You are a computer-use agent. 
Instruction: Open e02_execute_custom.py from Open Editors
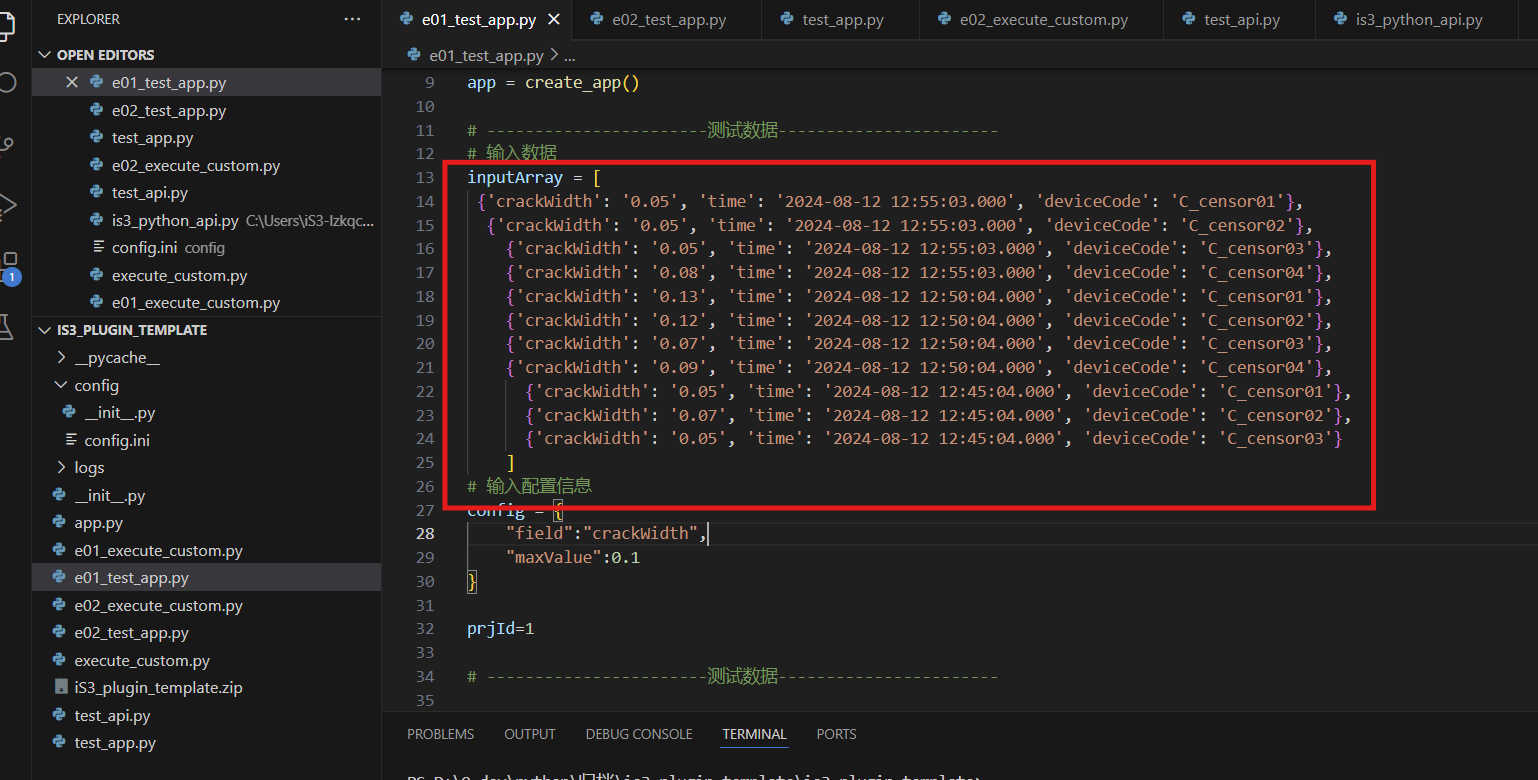click(206, 165)
